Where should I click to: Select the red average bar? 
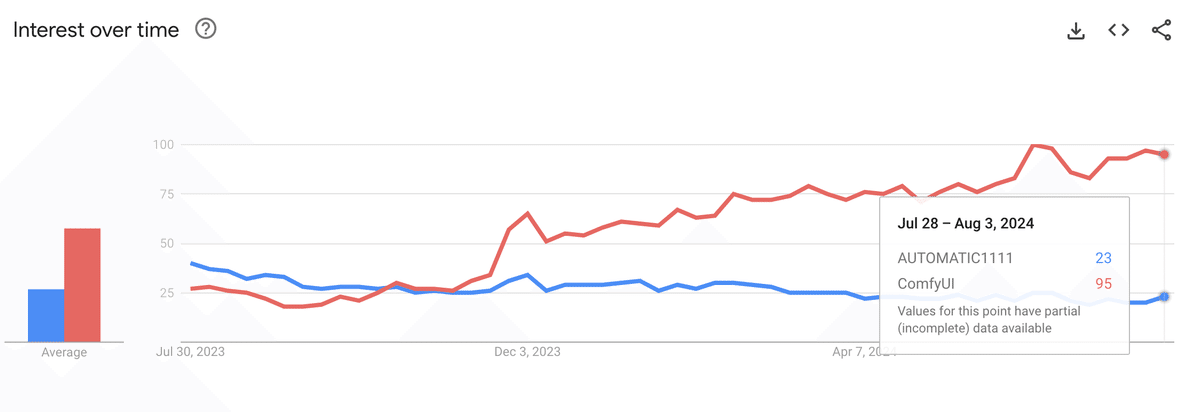tap(83, 285)
